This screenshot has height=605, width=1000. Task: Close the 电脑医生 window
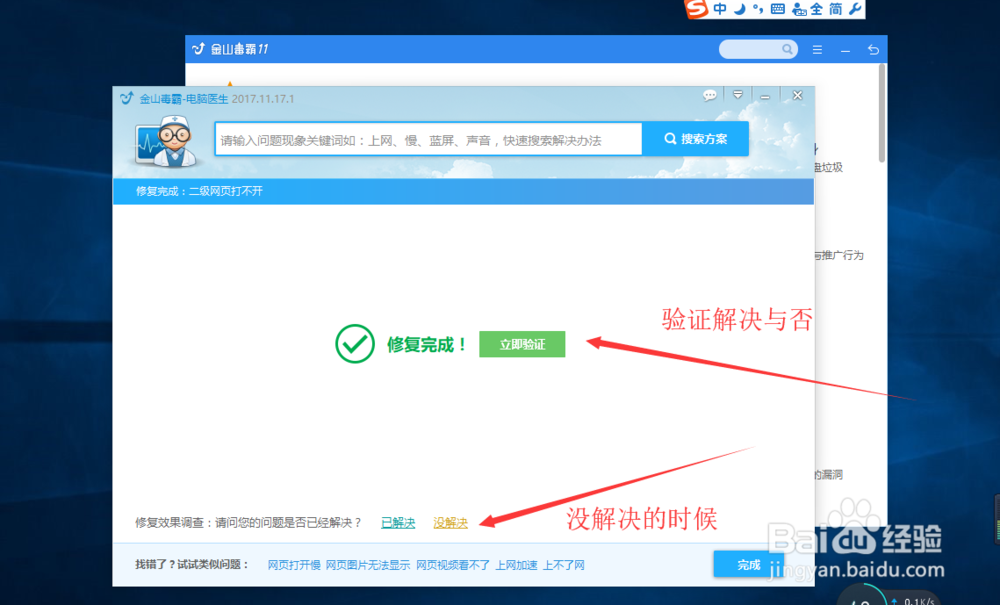tap(797, 95)
